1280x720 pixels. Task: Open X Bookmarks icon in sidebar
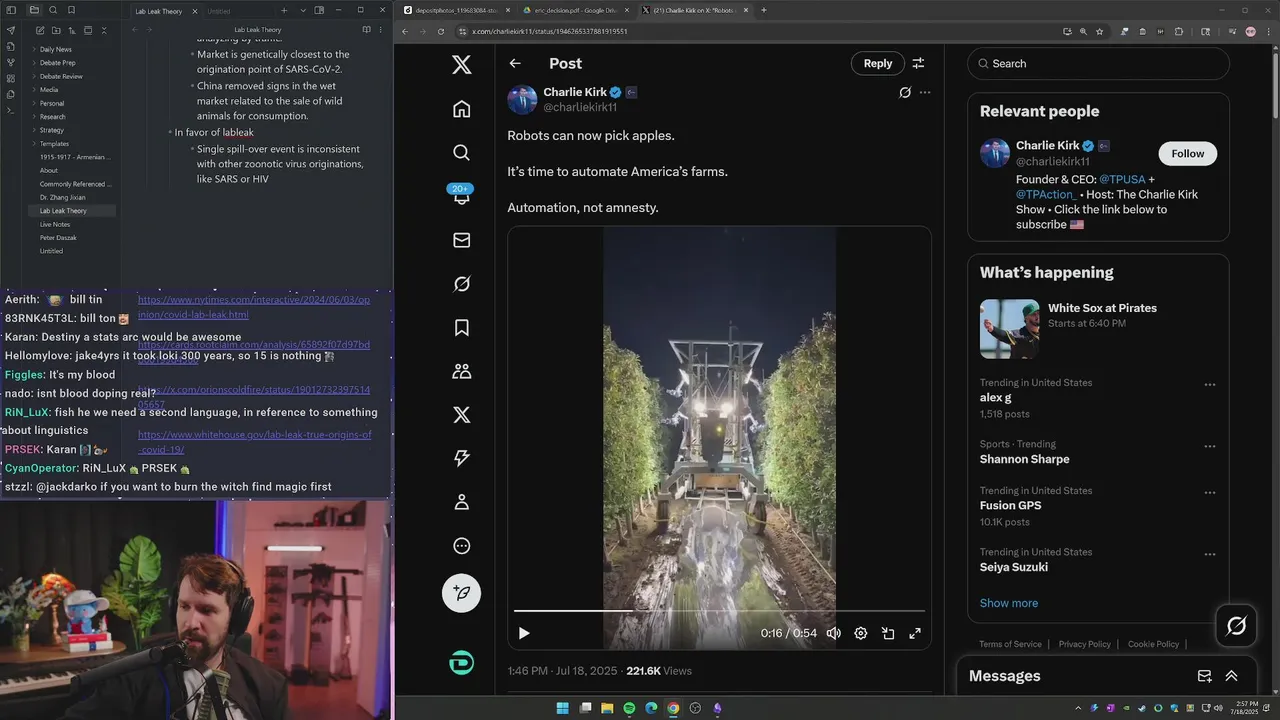(461, 327)
